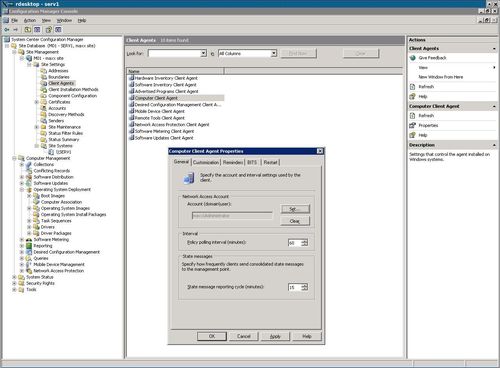Switch to the BITS tab

click(x=252, y=162)
